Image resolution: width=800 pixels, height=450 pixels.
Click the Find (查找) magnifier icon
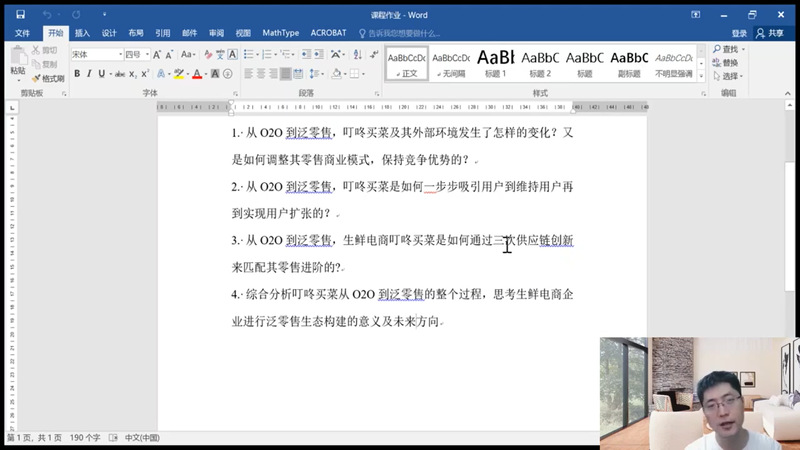coord(716,49)
